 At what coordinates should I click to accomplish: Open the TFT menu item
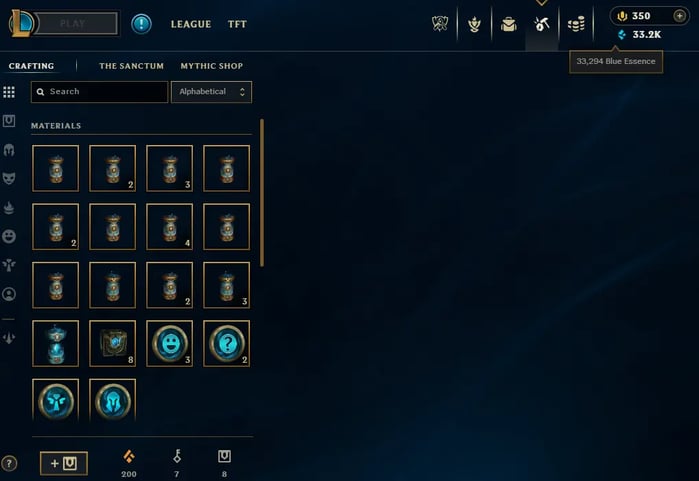[237, 24]
